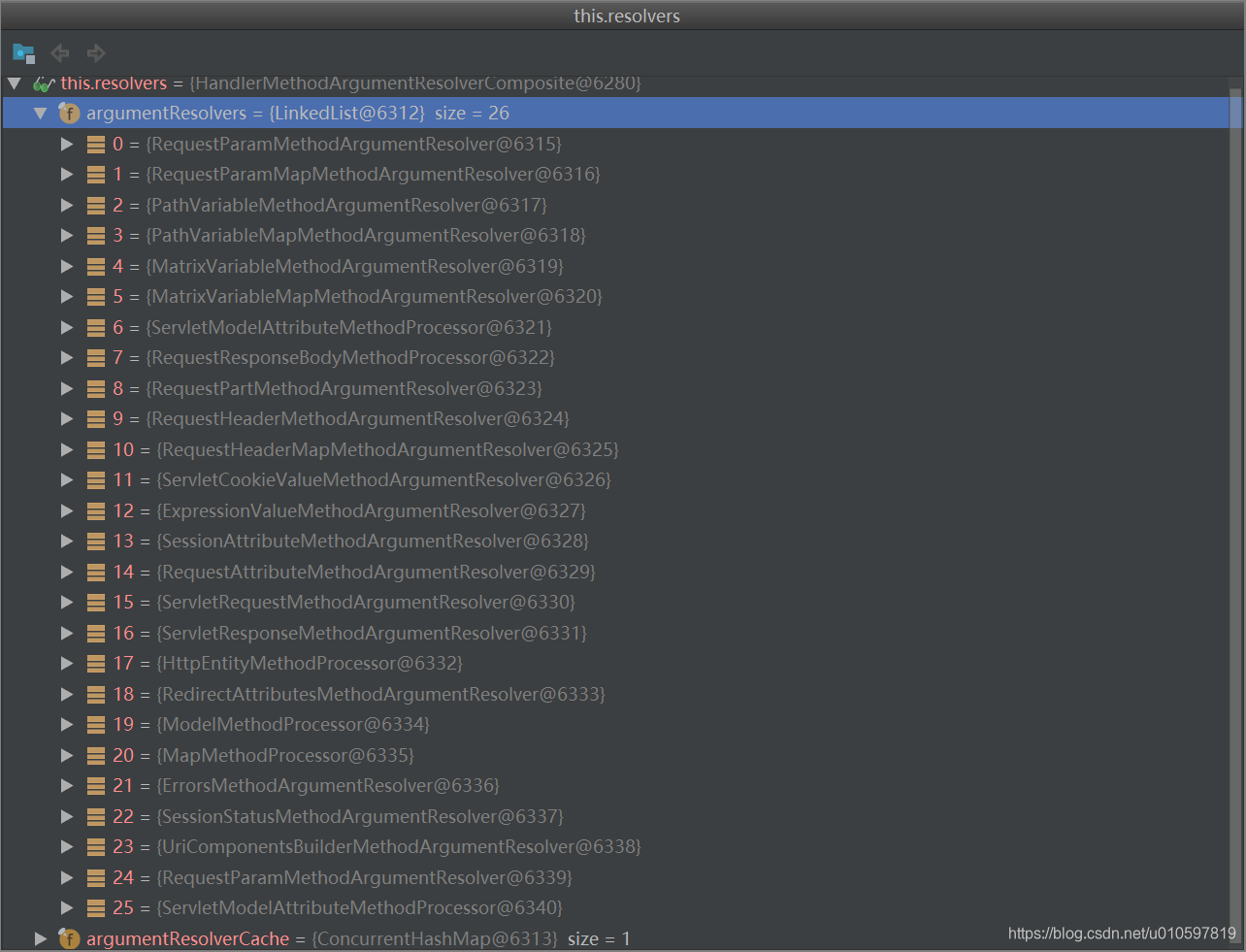
Task: Expand entry 19 ModelMethodProcessor
Action: pos(67,725)
